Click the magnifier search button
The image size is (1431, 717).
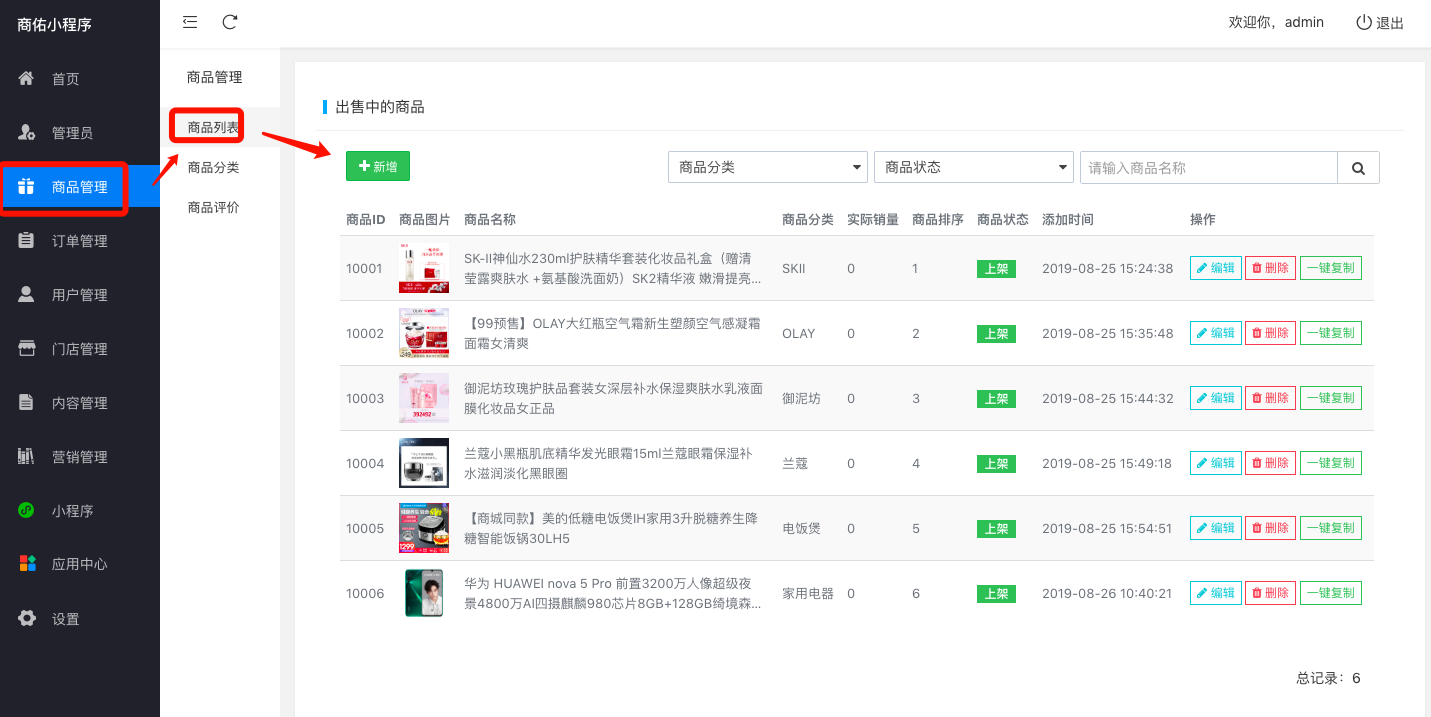click(1359, 168)
